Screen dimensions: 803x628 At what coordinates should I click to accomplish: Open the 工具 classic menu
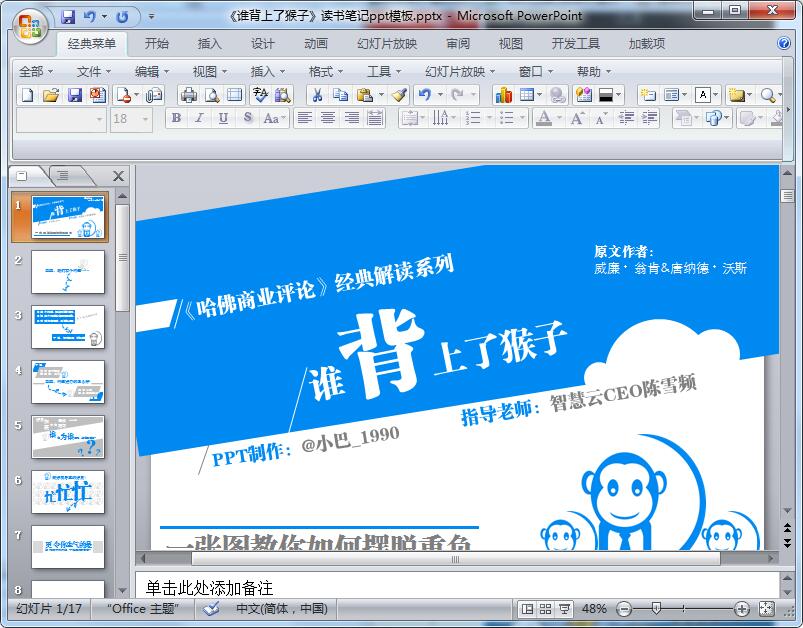[x=384, y=72]
